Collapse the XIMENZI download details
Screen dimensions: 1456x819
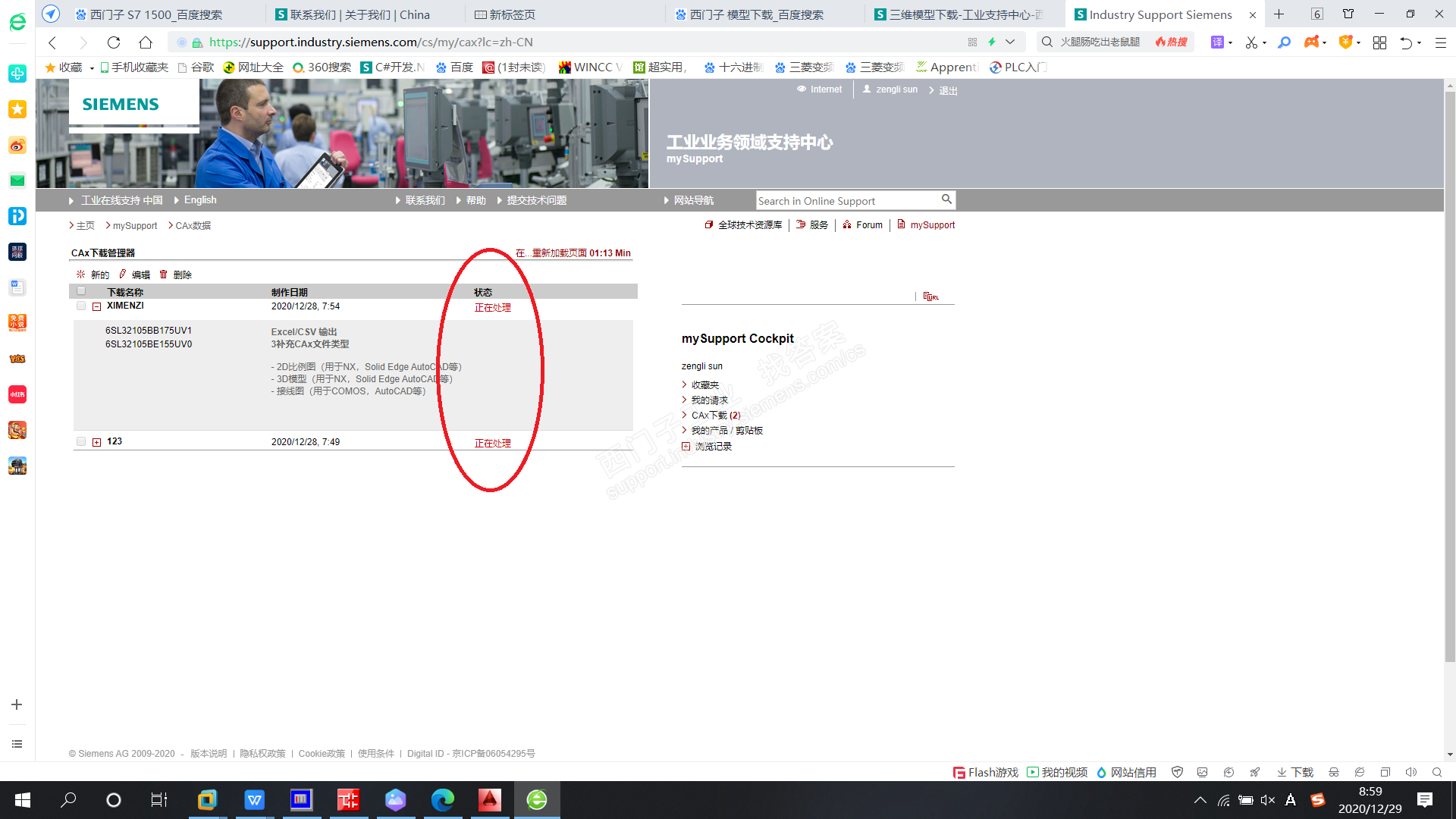point(97,306)
